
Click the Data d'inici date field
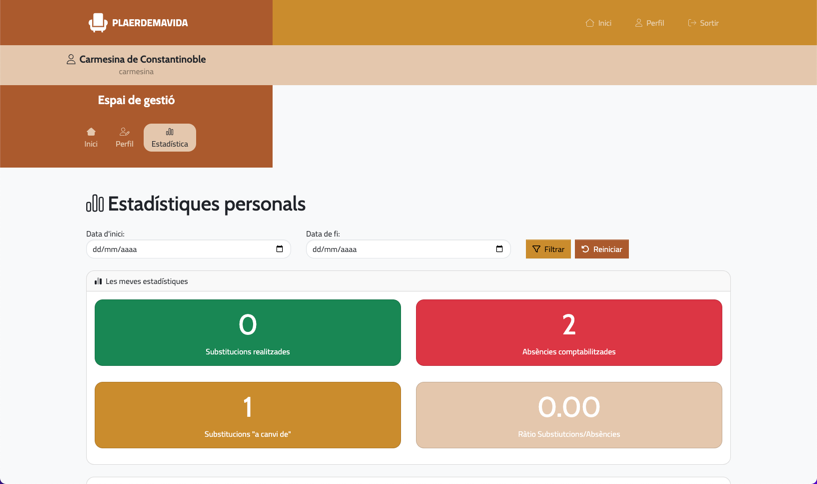tap(180, 249)
